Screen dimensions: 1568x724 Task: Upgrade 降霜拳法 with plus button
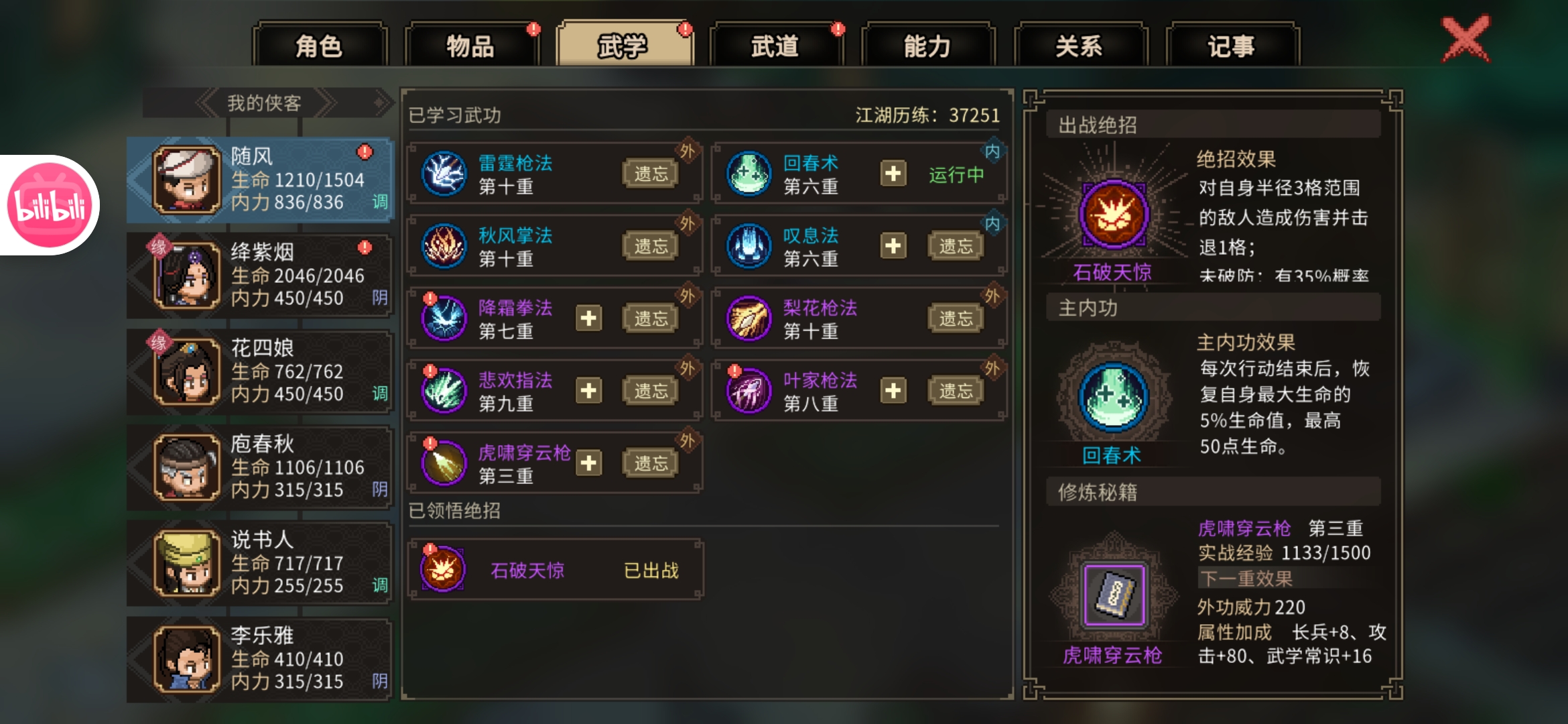[588, 318]
